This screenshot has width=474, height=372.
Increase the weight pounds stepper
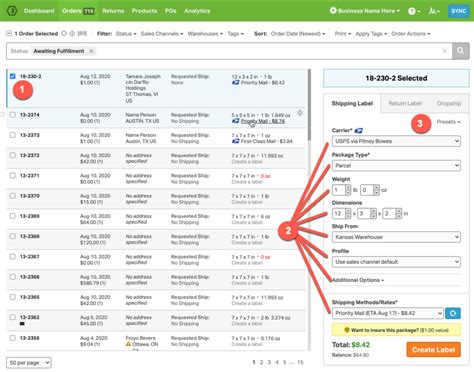coord(348,188)
